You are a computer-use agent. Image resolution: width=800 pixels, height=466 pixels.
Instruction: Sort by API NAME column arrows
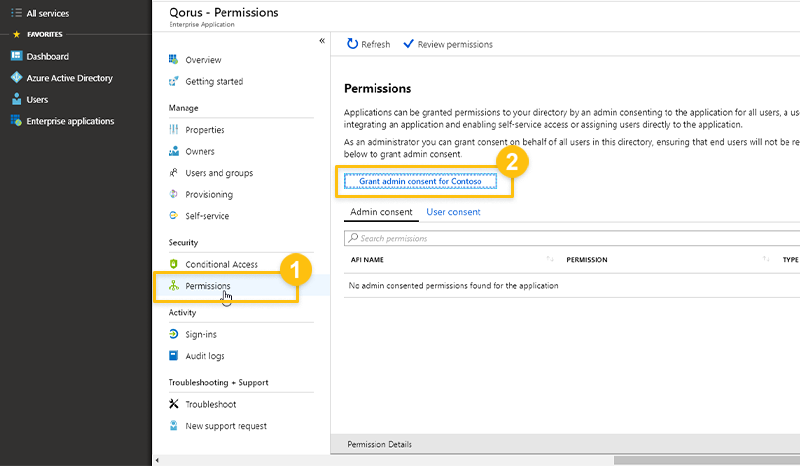click(550, 260)
